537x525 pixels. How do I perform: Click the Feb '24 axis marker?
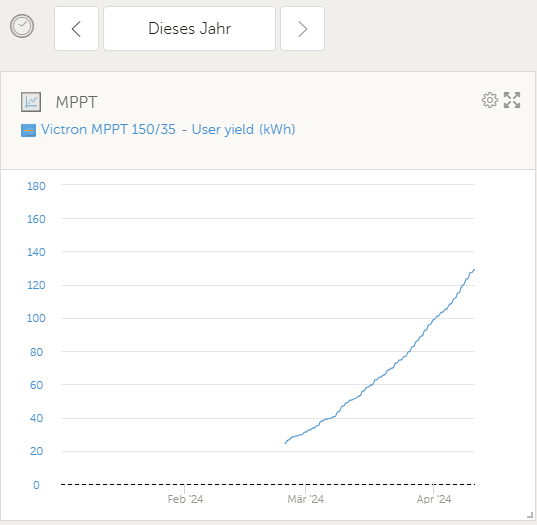[185, 499]
